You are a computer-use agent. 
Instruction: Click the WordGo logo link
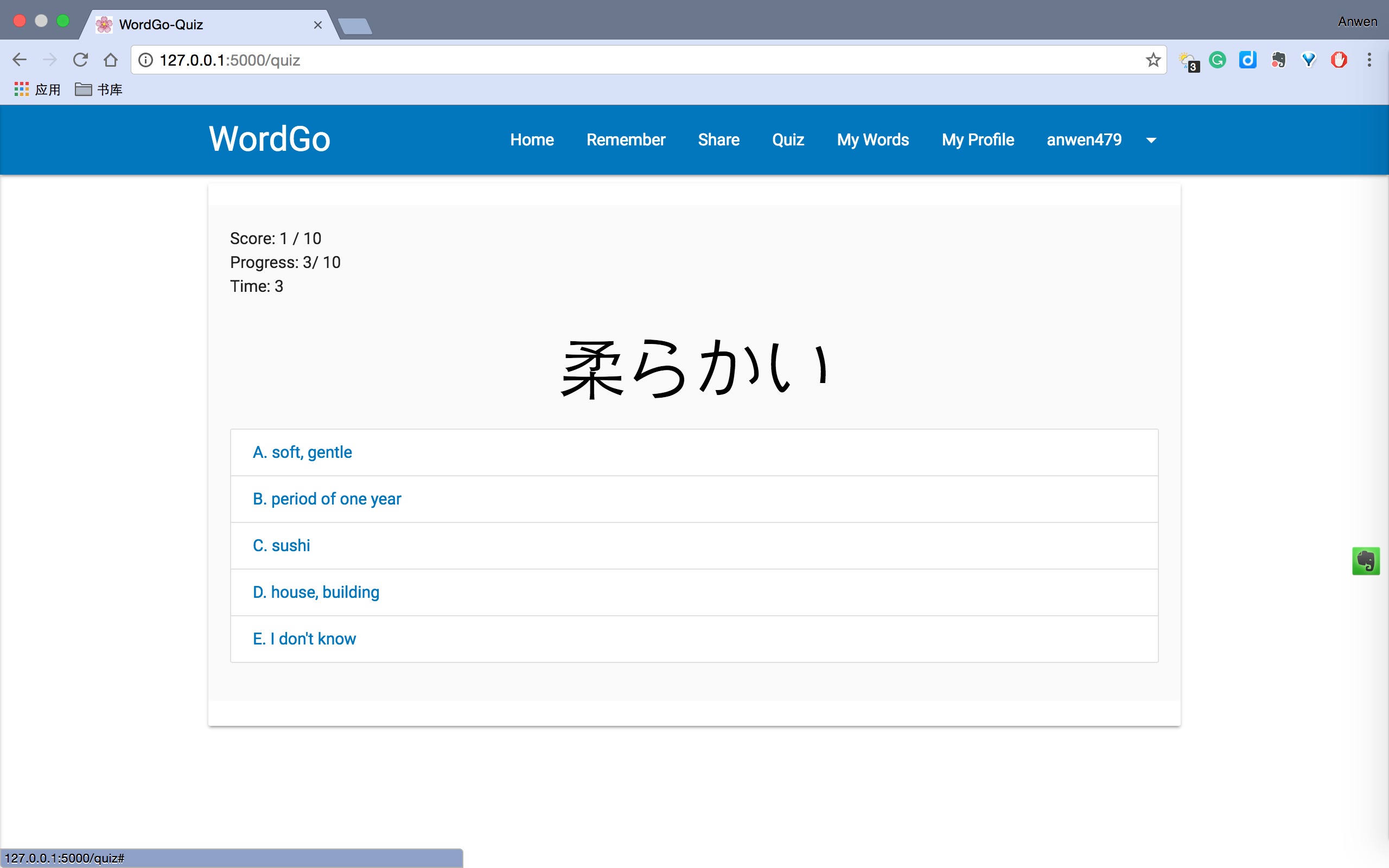coord(269,139)
